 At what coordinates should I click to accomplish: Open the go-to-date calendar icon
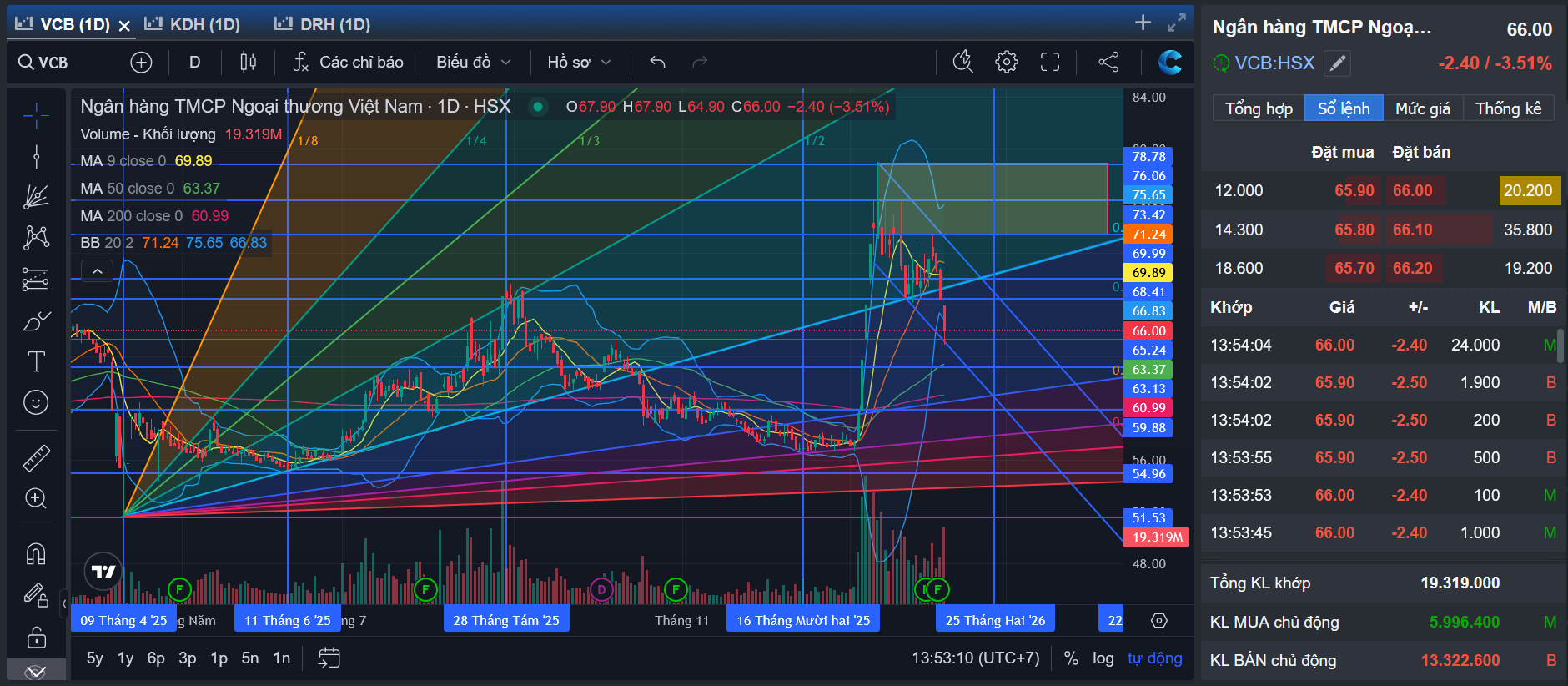click(x=329, y=658)
